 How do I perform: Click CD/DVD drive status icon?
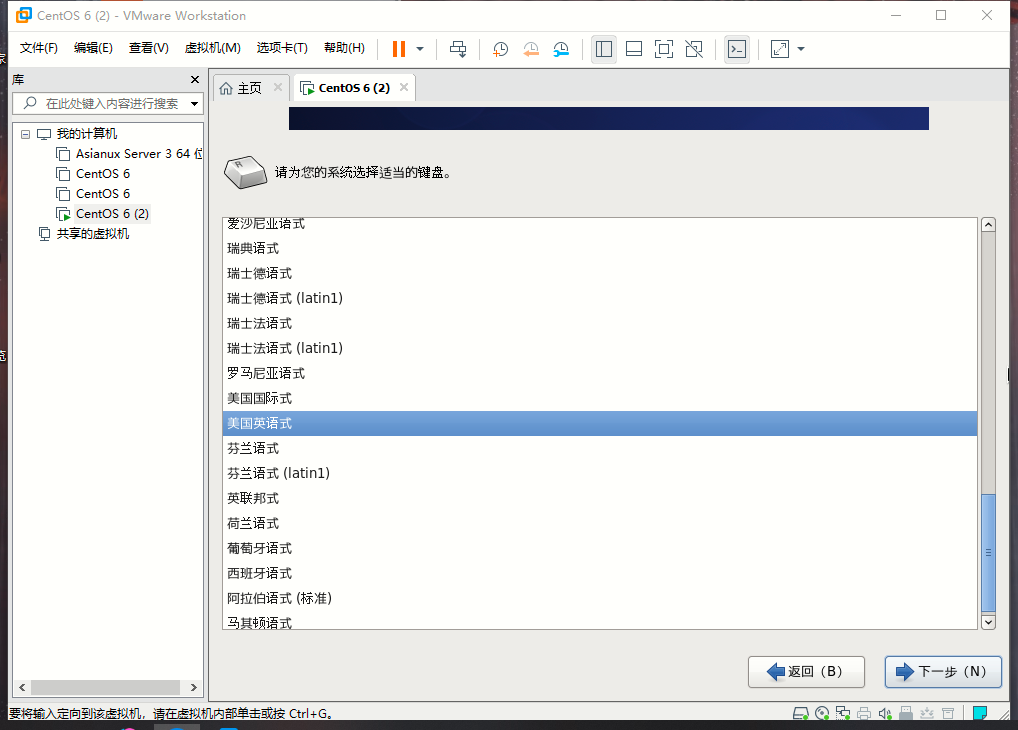pos(822,714)
